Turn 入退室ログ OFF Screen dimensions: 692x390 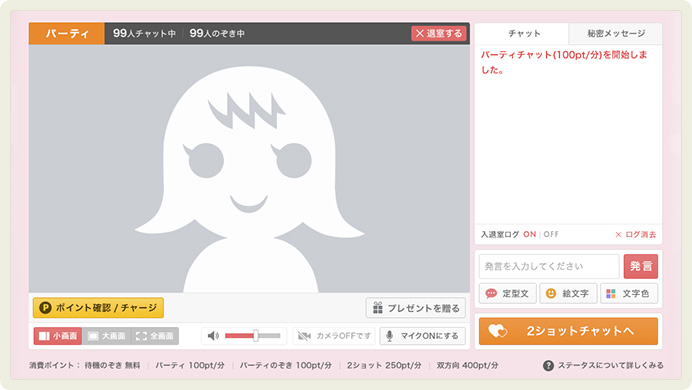point(551,234)
